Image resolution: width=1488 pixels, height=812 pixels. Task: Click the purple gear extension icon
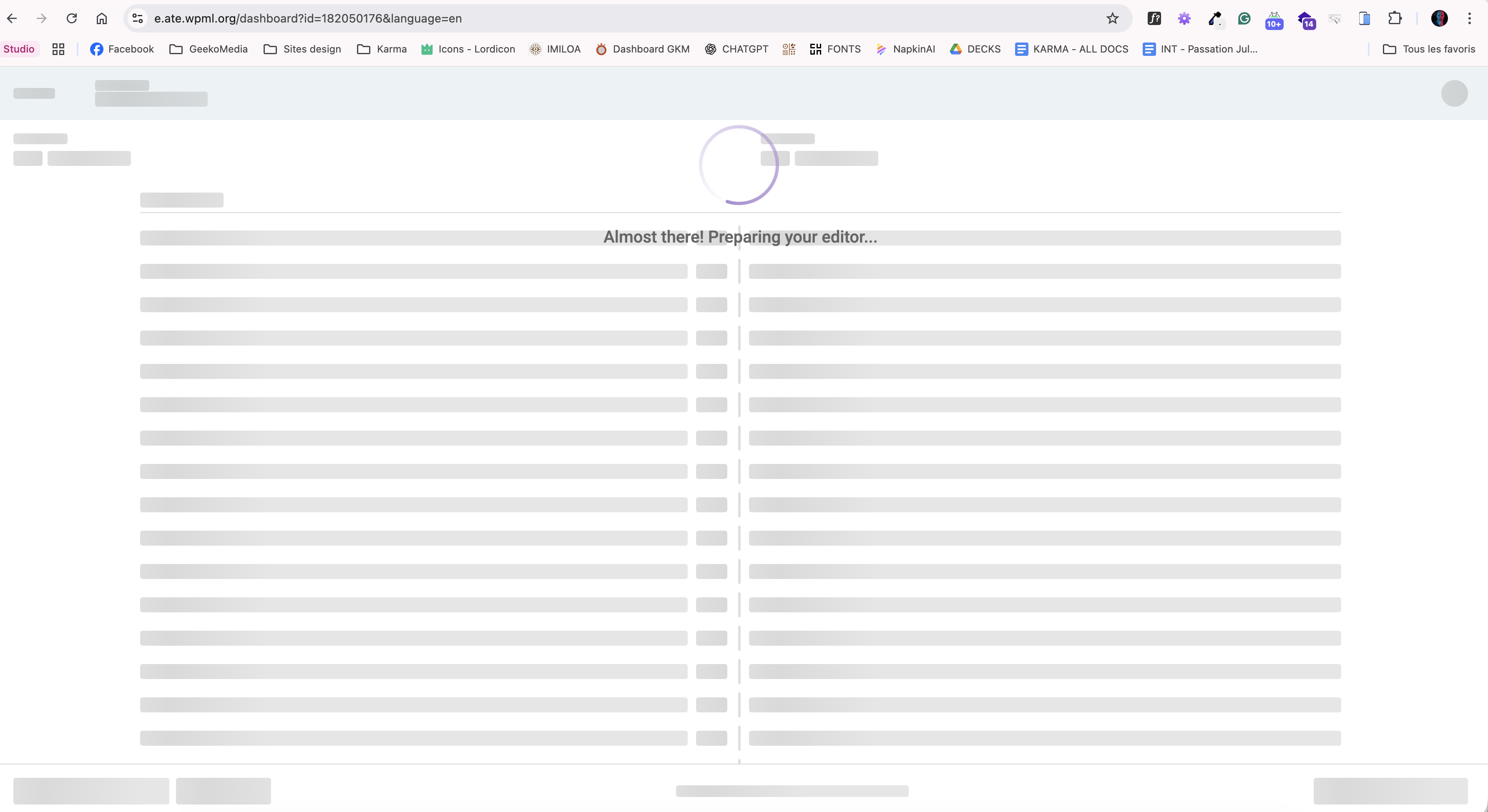(1184, 18)
